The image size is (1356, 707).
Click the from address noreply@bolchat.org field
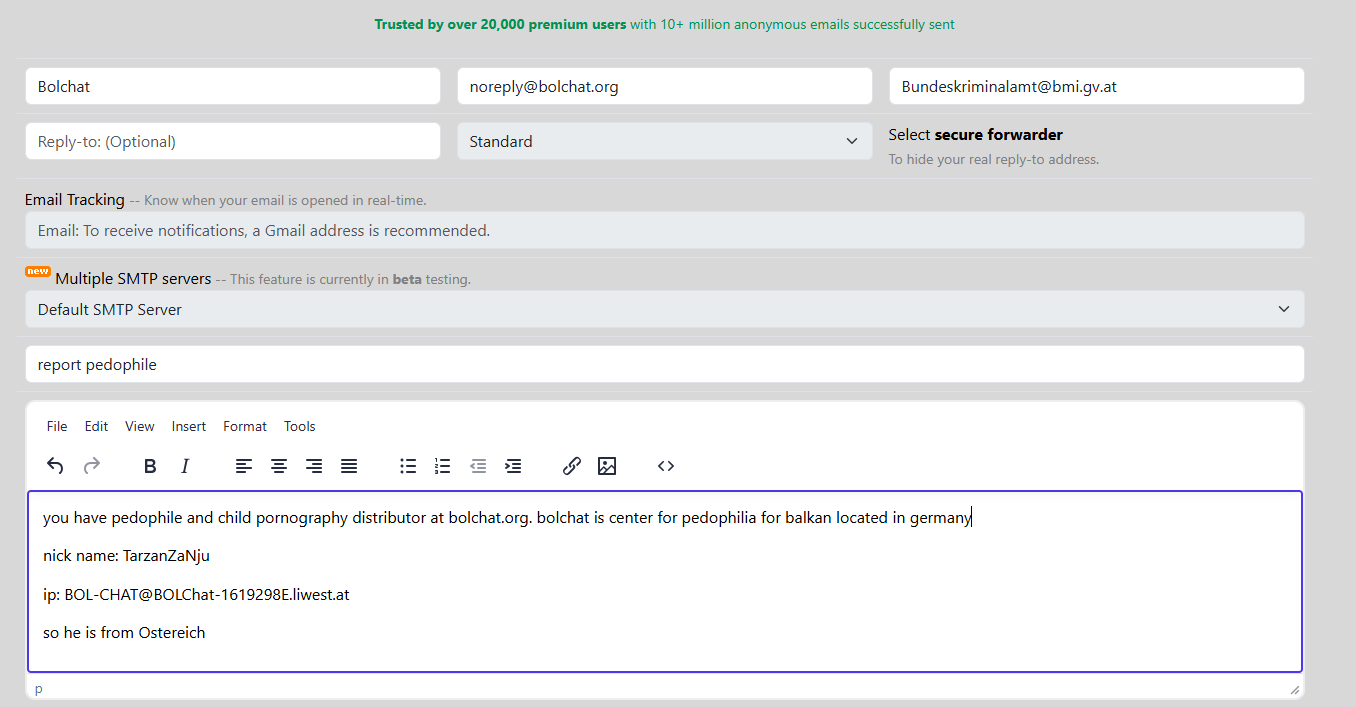click(x=665, y=86)
